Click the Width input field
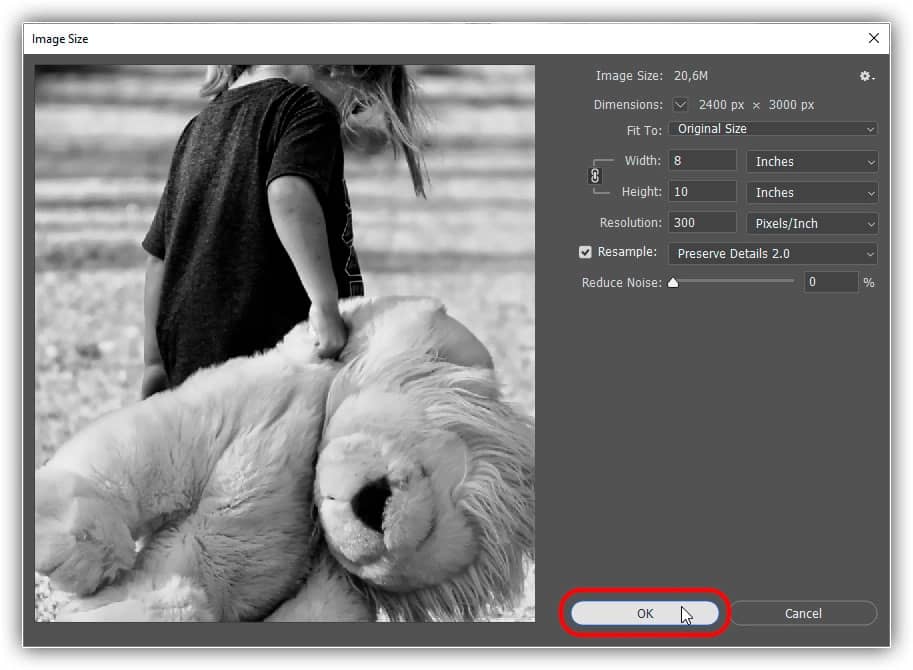 point(702,161)
